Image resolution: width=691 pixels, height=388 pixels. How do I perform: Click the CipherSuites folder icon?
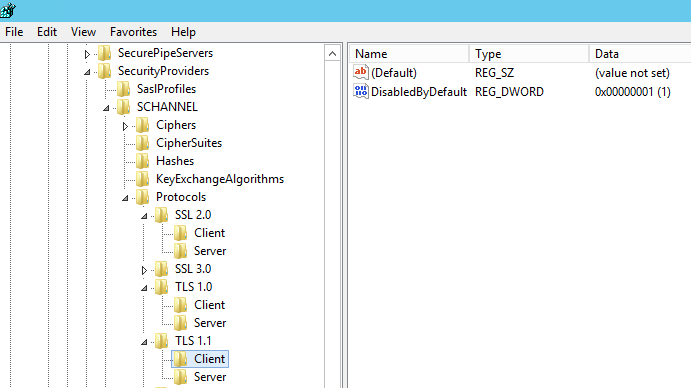coord(142,143)
